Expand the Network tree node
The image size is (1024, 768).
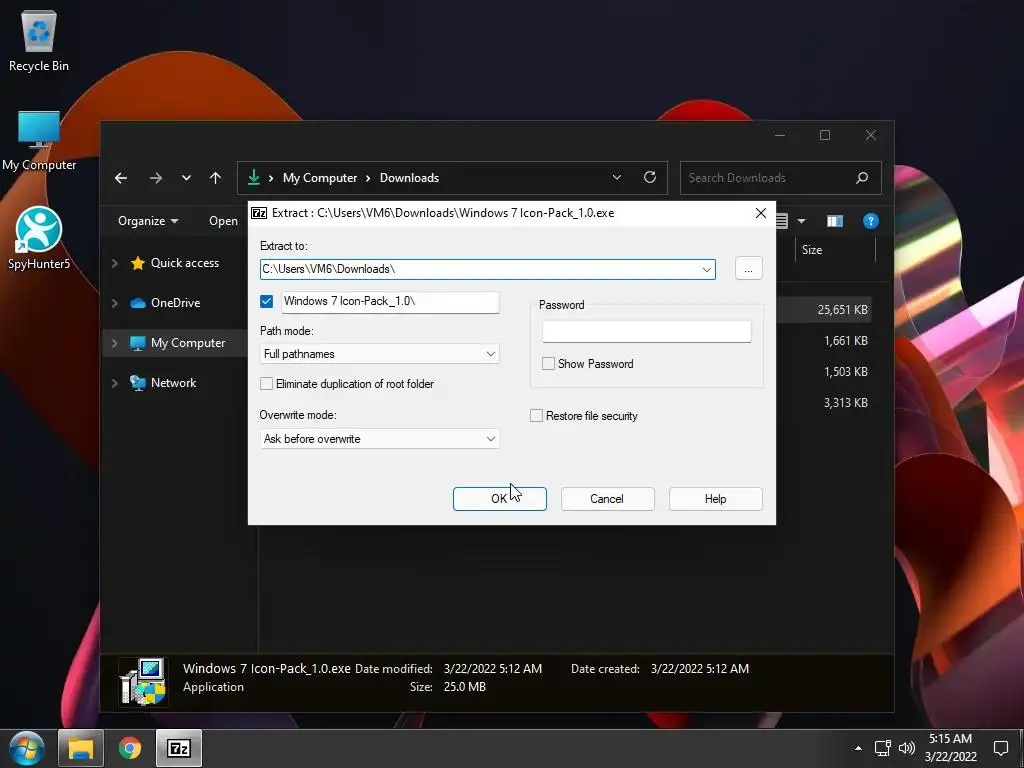pyautogui.click(x=115, y=383)
